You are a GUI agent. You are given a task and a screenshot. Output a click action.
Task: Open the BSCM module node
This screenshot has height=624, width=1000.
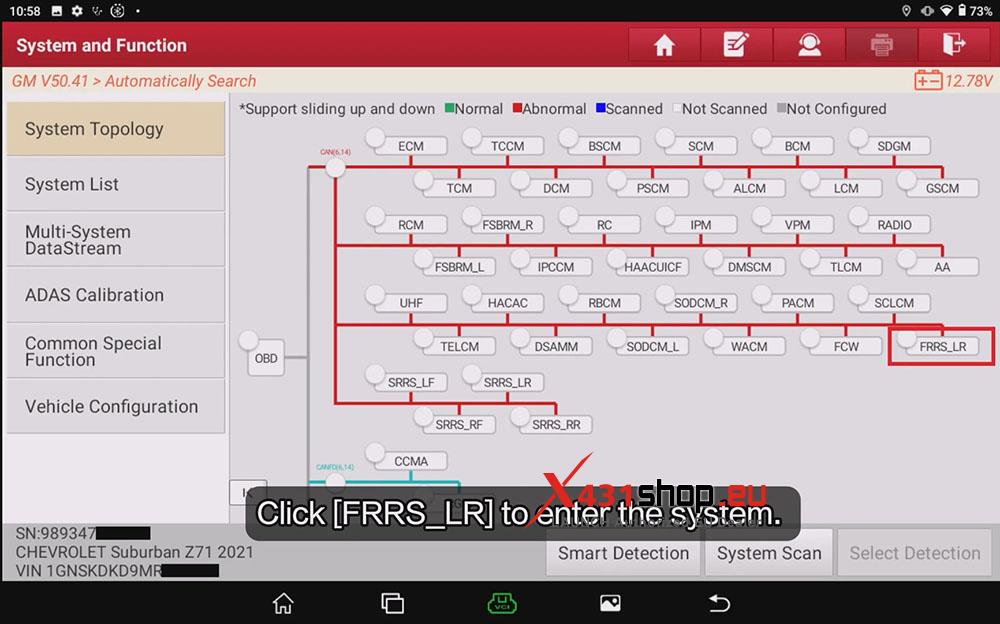(x=604, y=146)
